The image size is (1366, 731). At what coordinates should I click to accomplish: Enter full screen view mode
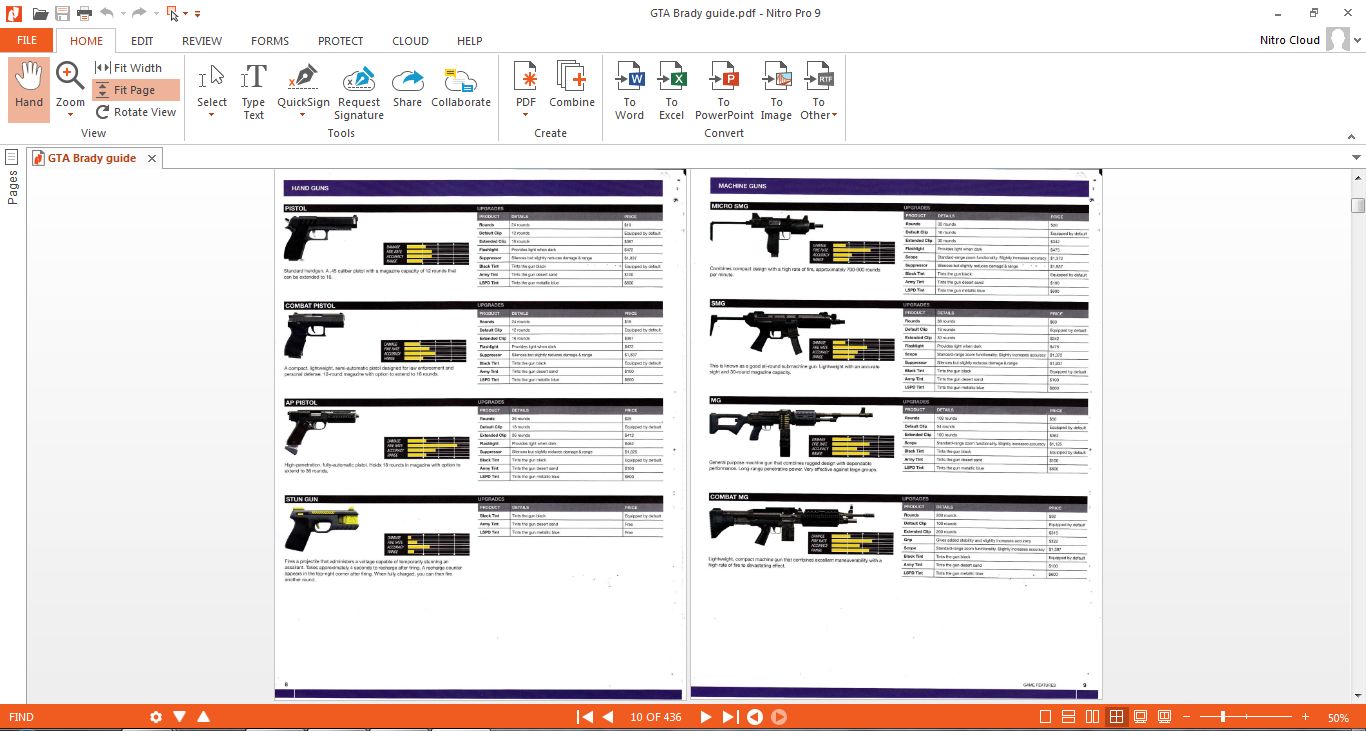point(1138,717)
